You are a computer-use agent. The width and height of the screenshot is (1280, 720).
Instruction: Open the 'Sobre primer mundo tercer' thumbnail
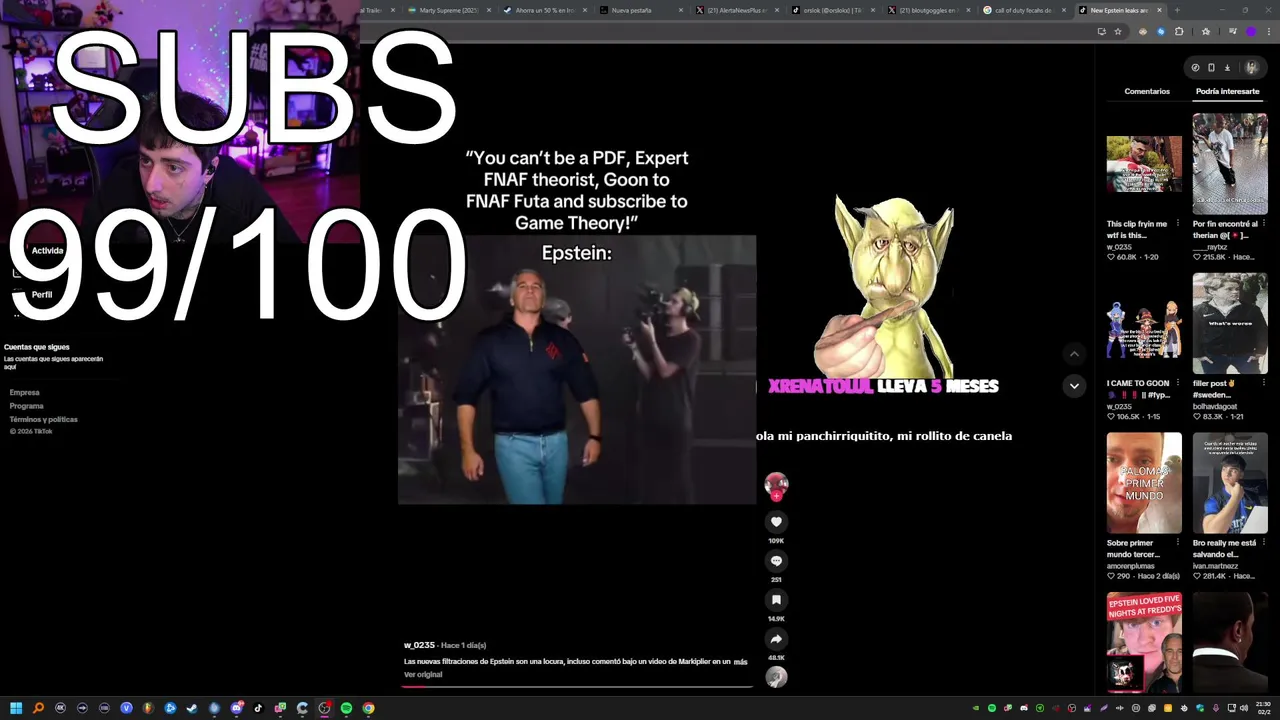pos(1144,483)
